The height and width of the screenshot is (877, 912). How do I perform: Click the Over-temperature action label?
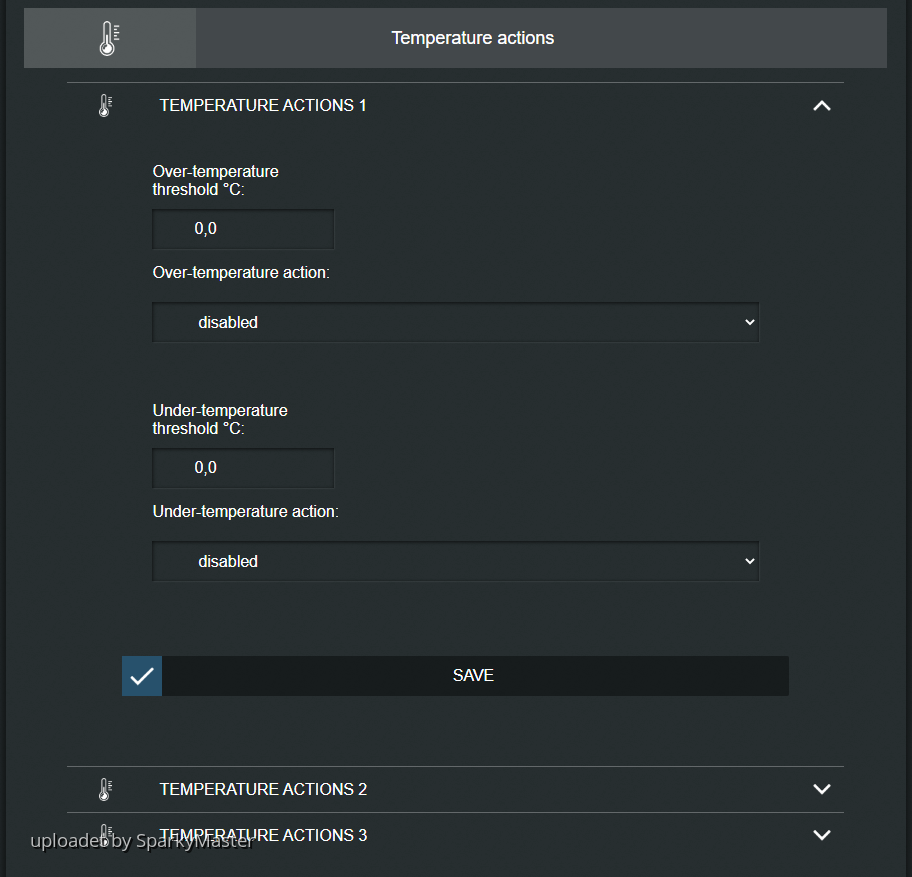coord(240,272)
